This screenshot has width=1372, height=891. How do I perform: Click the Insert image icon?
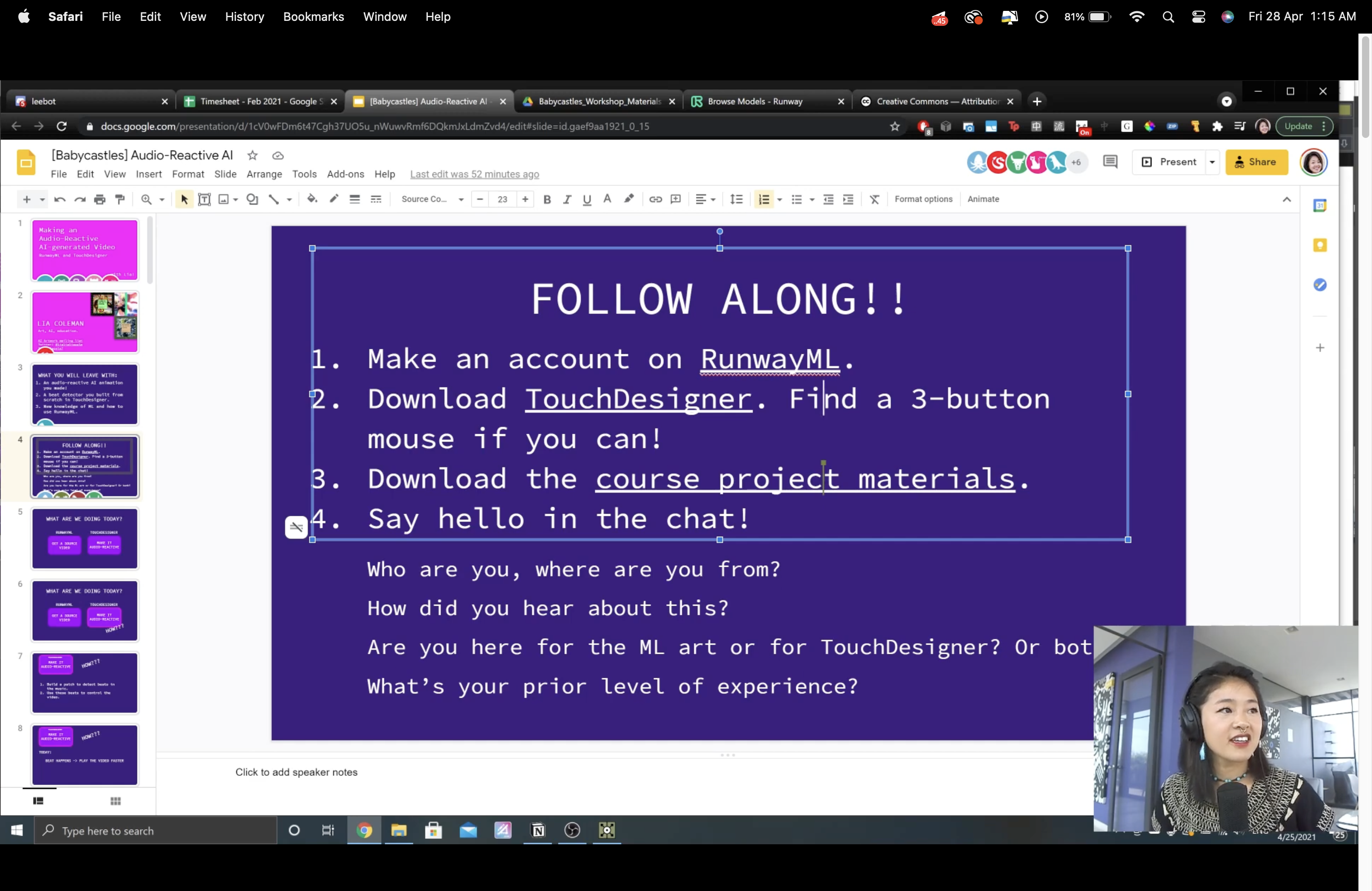(224, 200)
